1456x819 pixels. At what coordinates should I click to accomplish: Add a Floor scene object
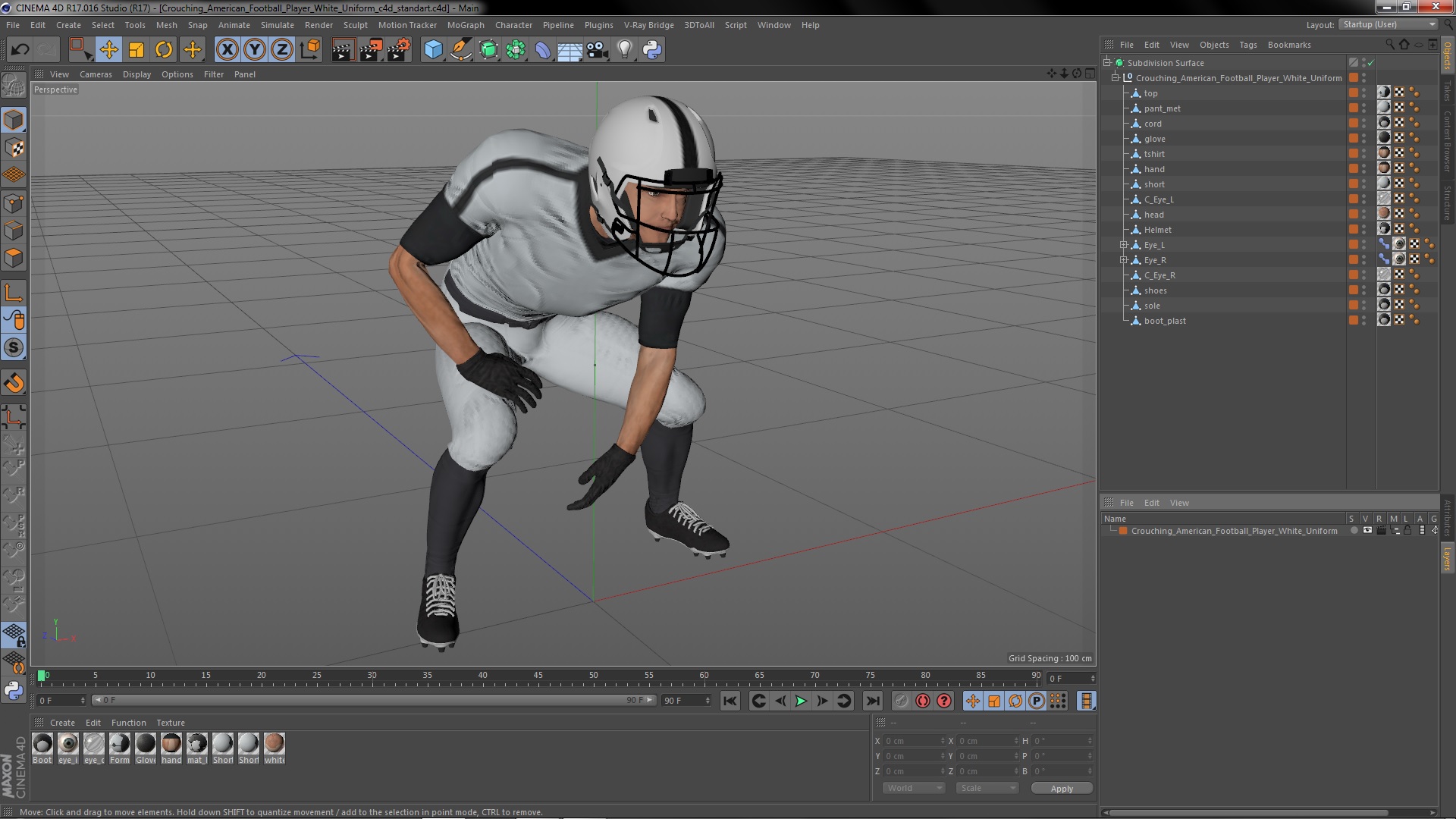tap(570, 50)
